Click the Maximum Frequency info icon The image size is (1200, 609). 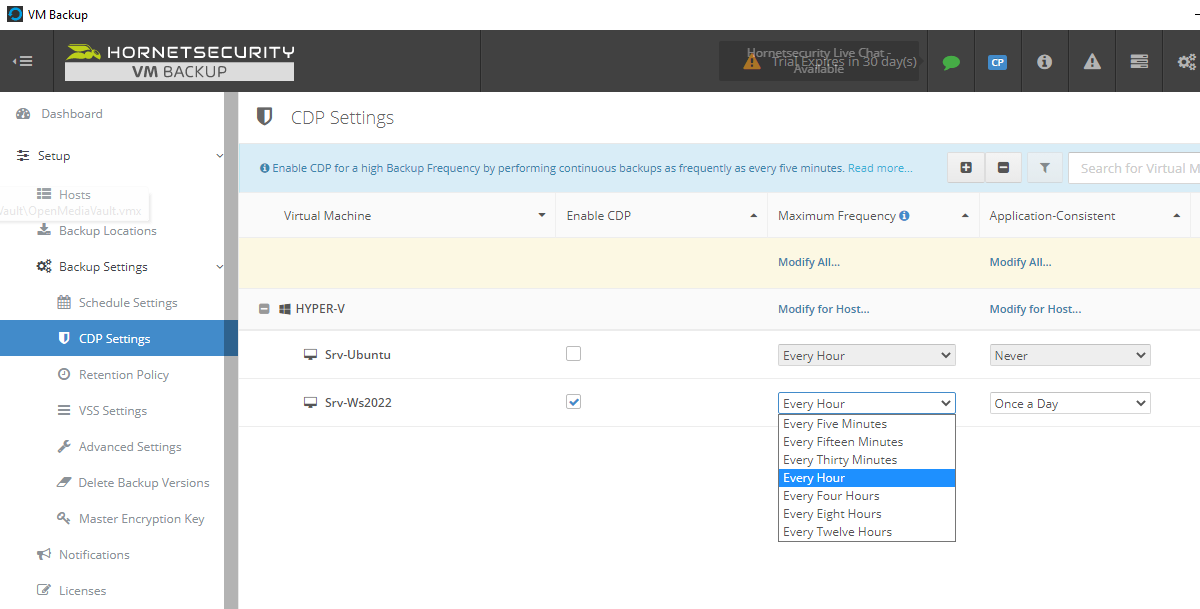click(x=904, y=216)
